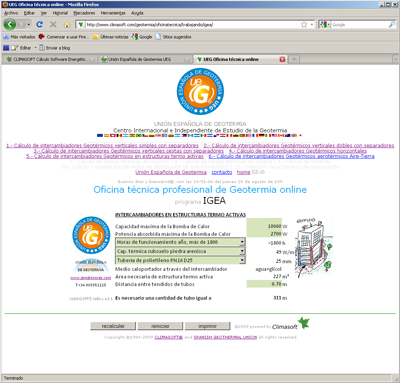Image resolution: width=400 pixels, height=383 pixels.
Task: Click the Unión Española de Geotermia link
Action: (171, 172)
